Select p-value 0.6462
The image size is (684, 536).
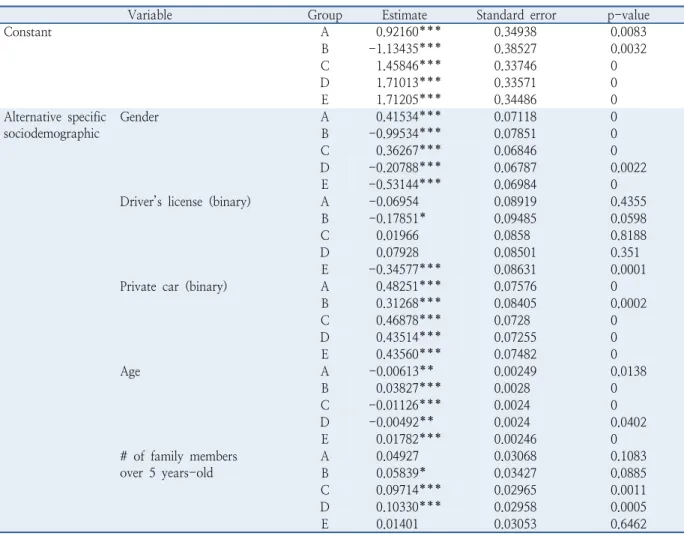[x=628, y=524]
